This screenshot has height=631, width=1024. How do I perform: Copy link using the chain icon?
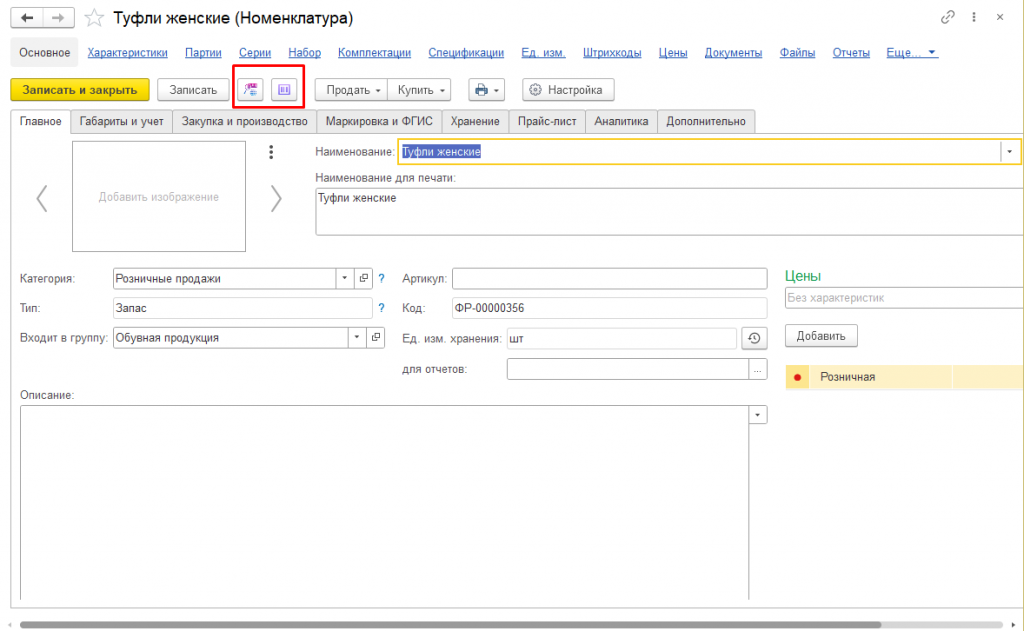click(948, 17)
